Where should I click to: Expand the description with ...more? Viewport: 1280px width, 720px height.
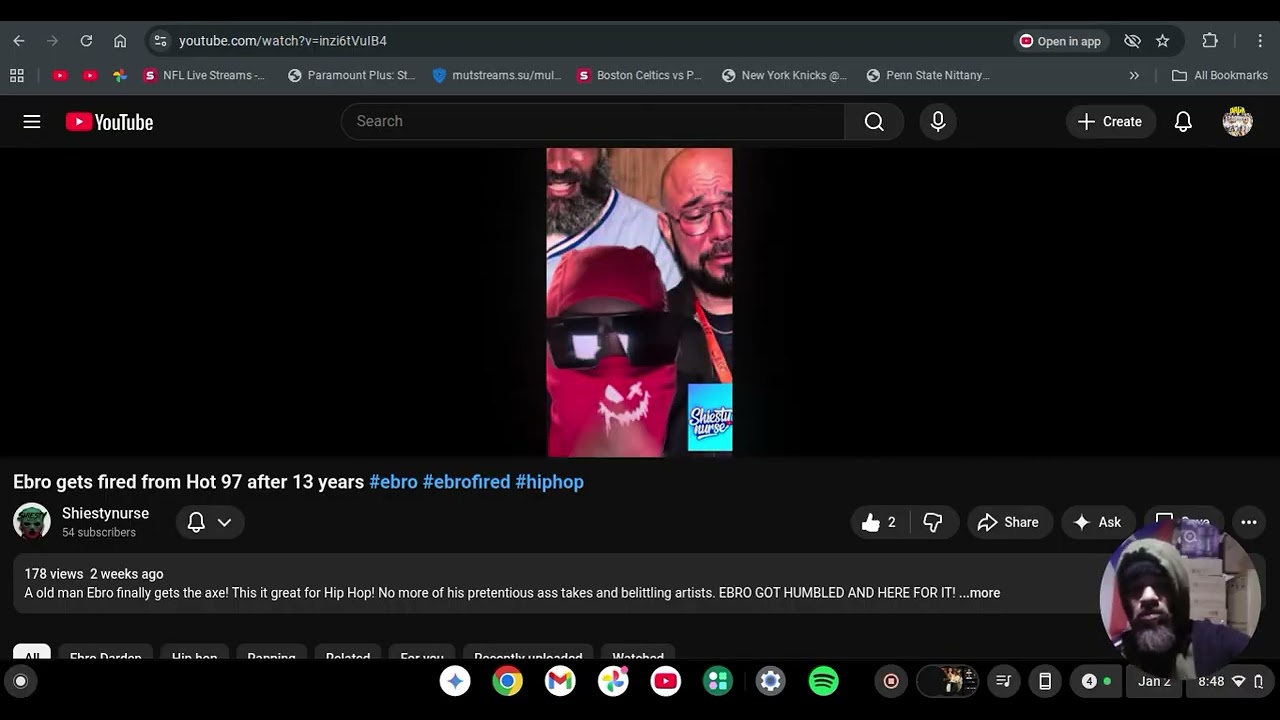[x=980, y=593]
